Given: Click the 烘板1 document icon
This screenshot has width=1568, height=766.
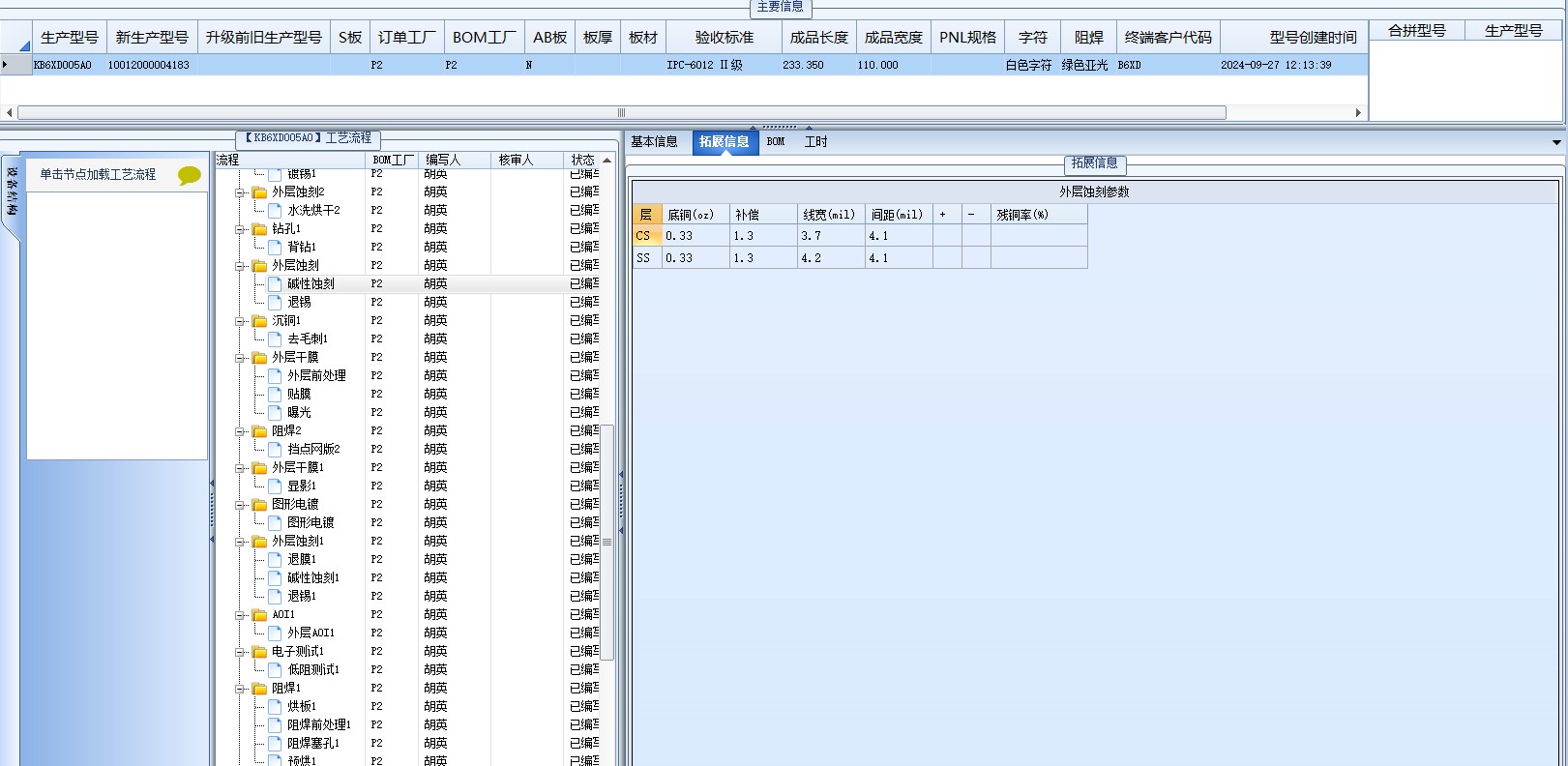Looking at the screenshot, I should [x=275, y=706].
